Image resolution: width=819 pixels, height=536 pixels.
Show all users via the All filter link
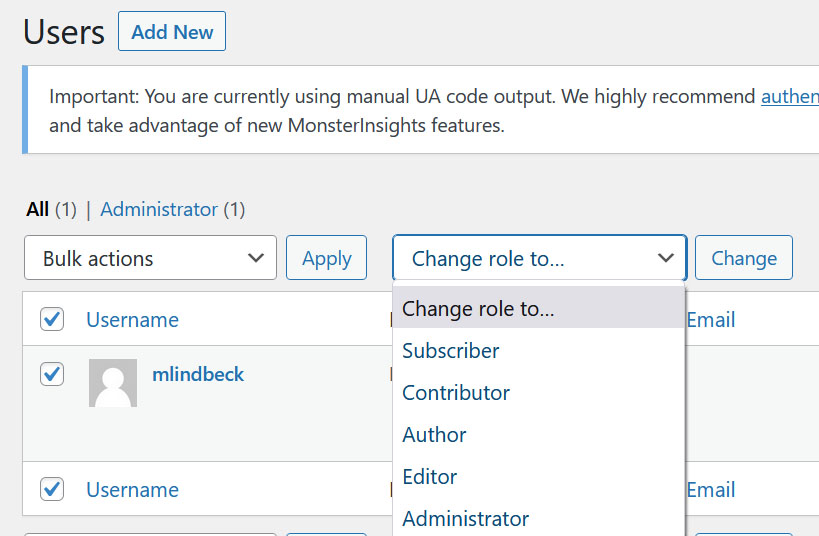click(37, 210)
